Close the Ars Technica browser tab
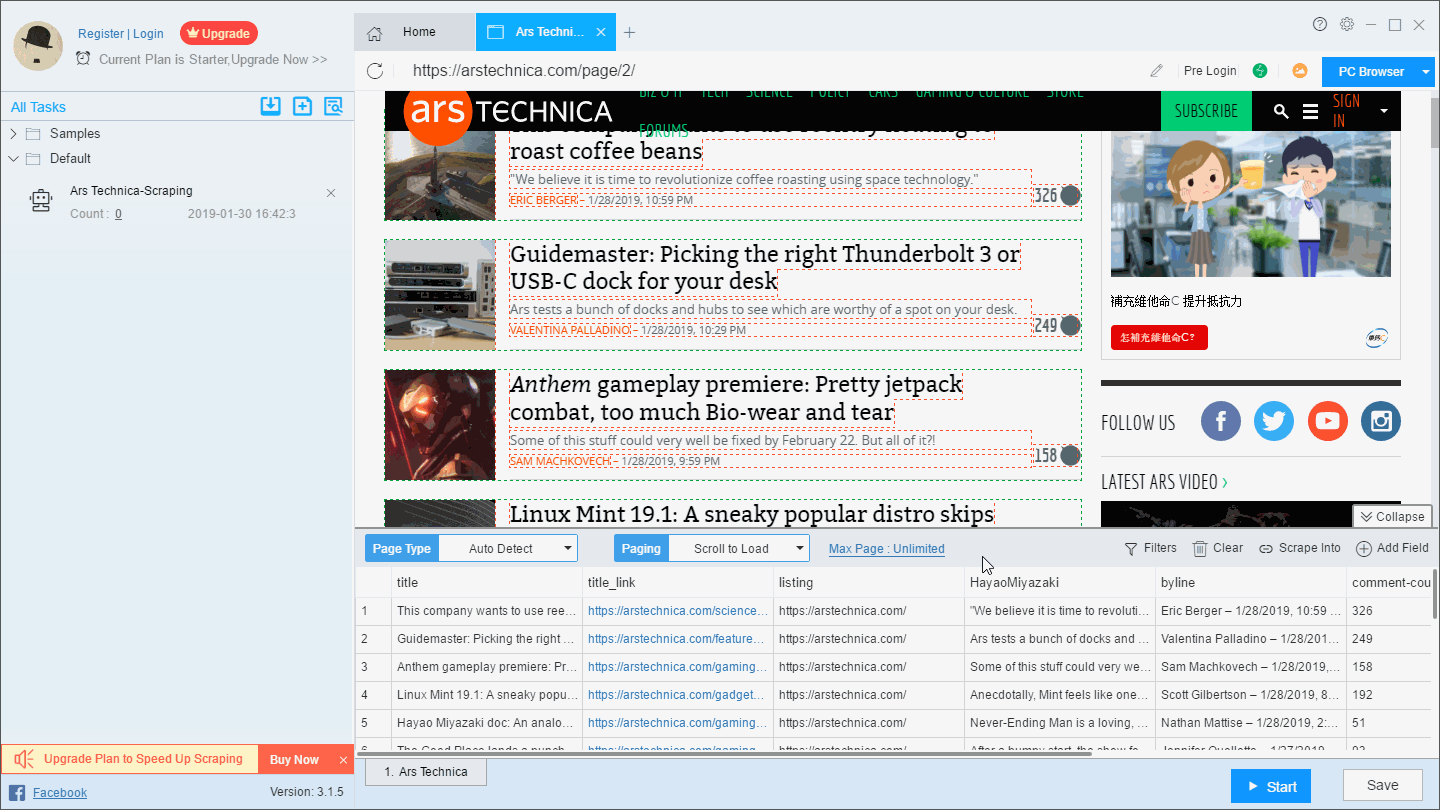 pyautogui.click(x=601, y=32)
